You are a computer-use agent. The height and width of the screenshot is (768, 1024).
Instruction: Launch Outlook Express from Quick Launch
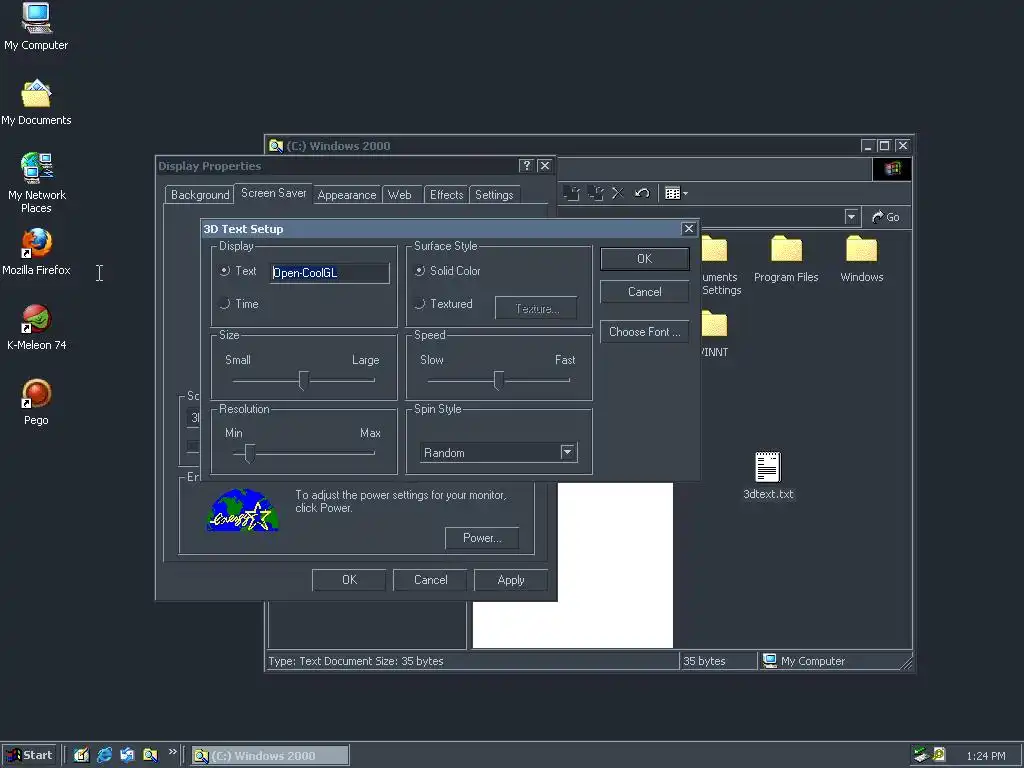[x=127, y=755]
